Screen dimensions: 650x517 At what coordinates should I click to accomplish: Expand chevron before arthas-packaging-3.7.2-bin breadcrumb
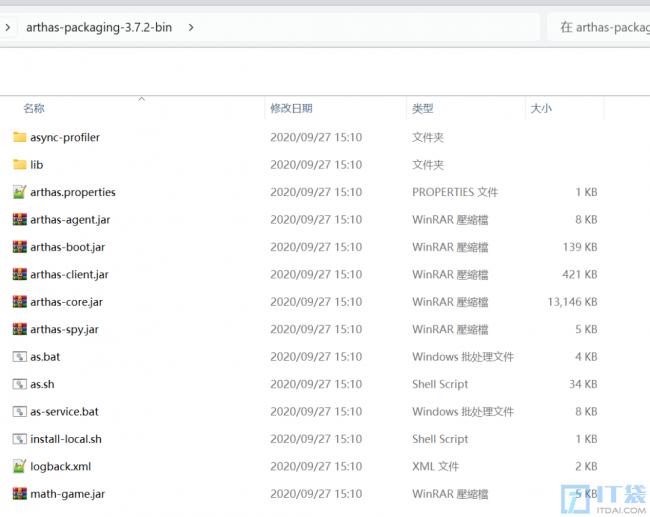(7, 27)
